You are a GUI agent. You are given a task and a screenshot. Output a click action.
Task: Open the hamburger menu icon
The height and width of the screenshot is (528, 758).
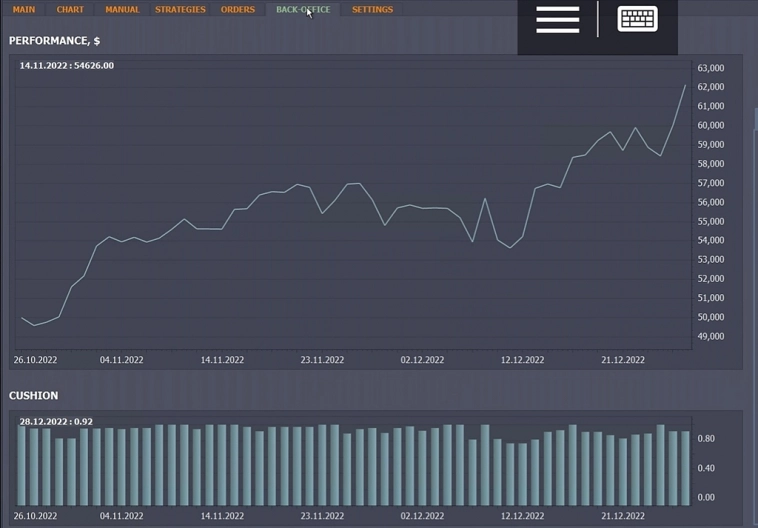pos(557,20)
